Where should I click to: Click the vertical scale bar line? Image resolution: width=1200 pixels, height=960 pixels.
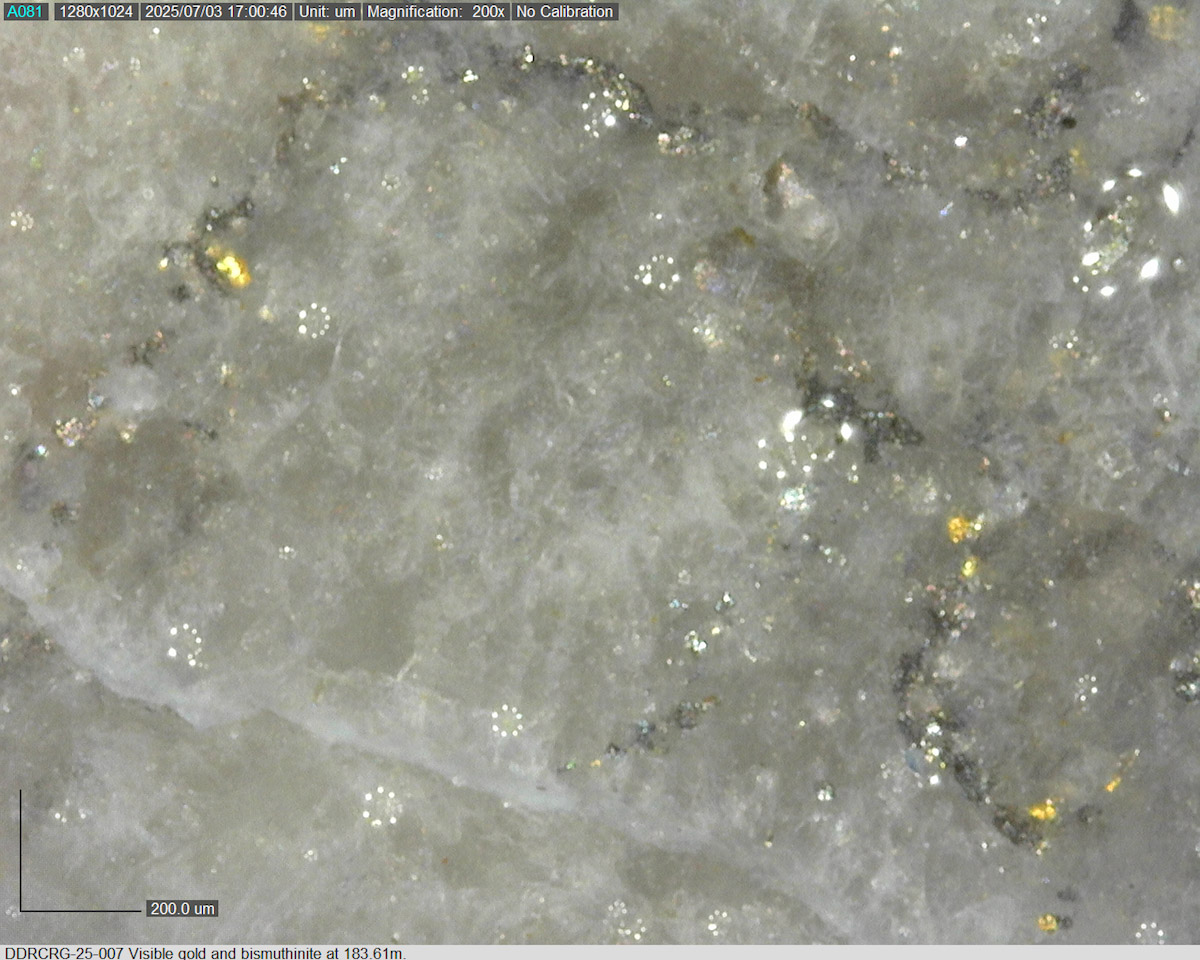(x=21, y=850)
